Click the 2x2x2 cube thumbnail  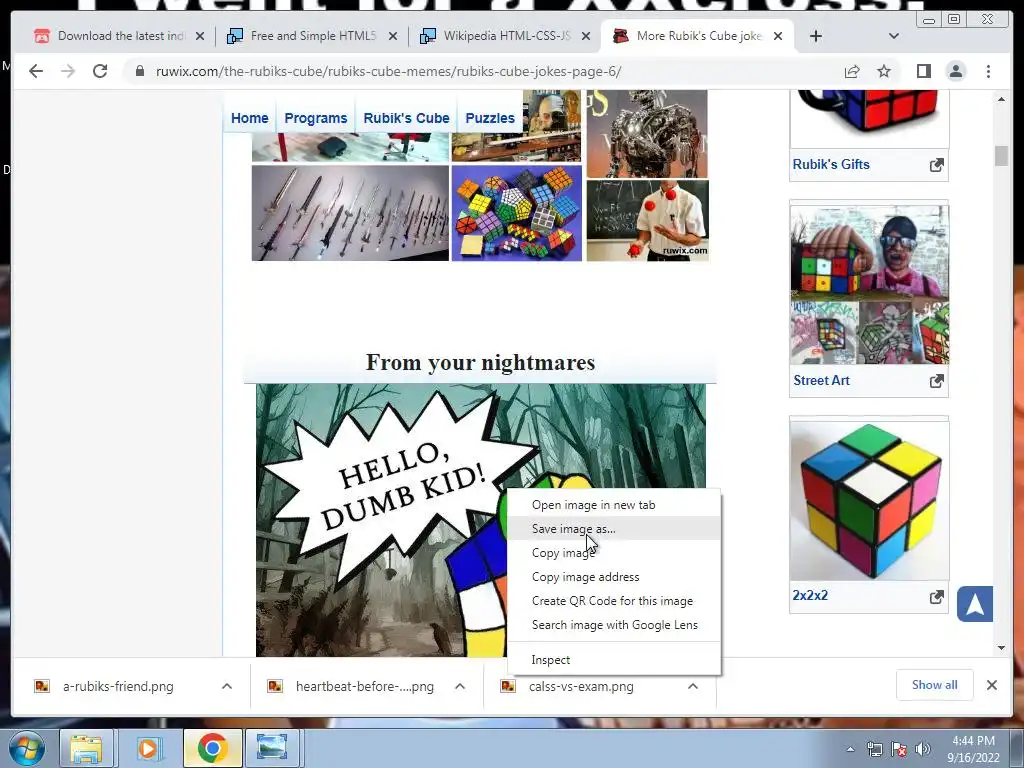coord(869,501)
